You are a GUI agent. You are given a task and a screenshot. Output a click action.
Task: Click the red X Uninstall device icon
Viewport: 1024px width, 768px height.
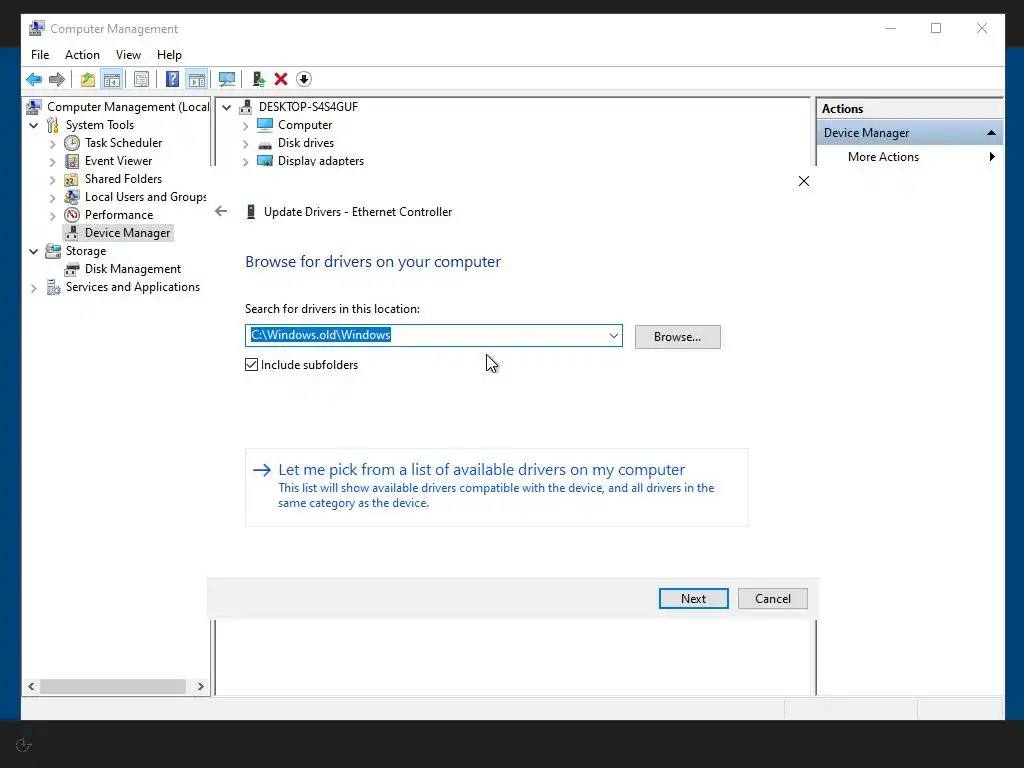click(281, 80)
